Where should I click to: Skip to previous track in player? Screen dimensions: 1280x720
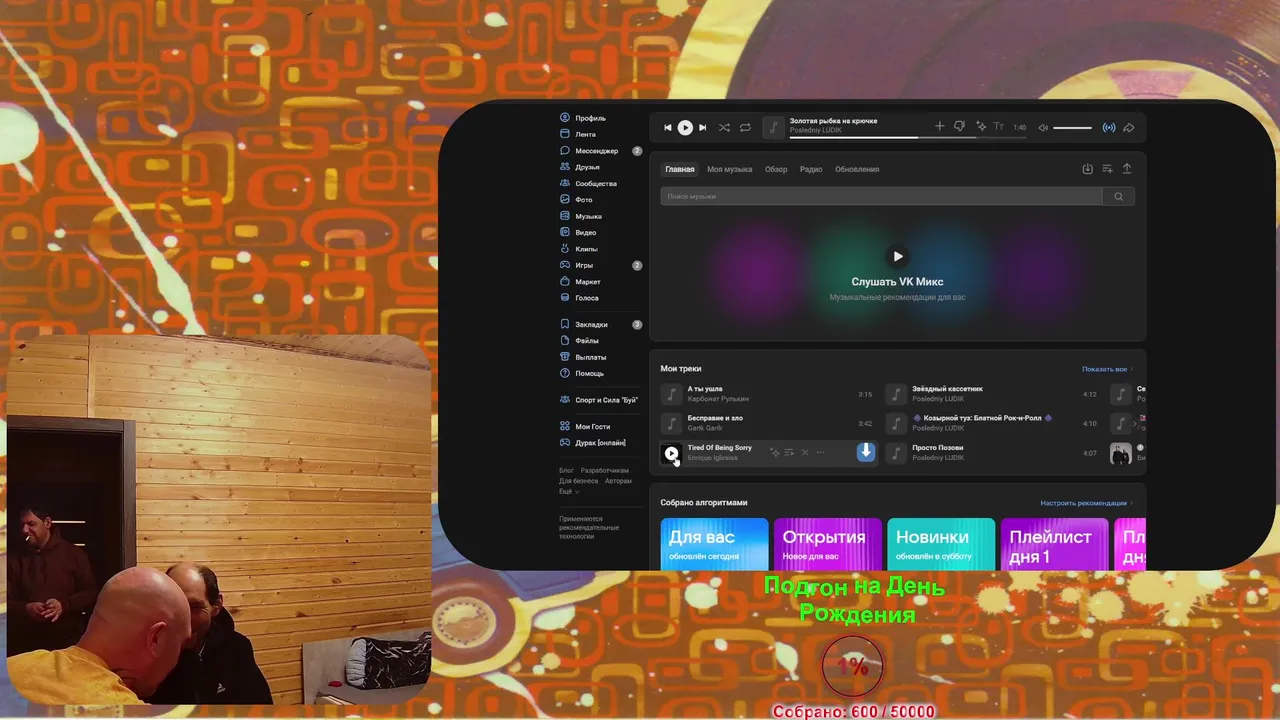668,128
